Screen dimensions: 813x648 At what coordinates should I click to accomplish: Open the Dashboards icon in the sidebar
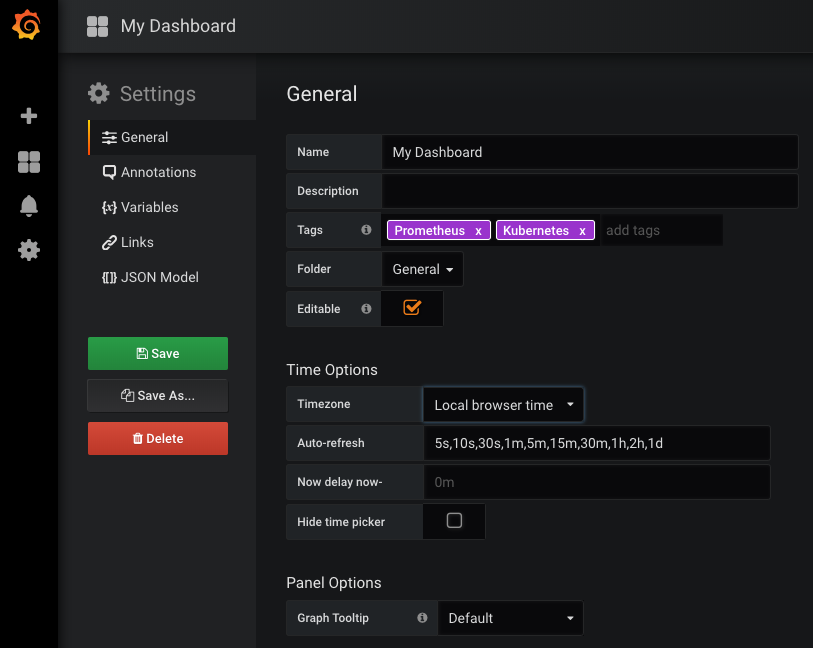pos(27,161)
